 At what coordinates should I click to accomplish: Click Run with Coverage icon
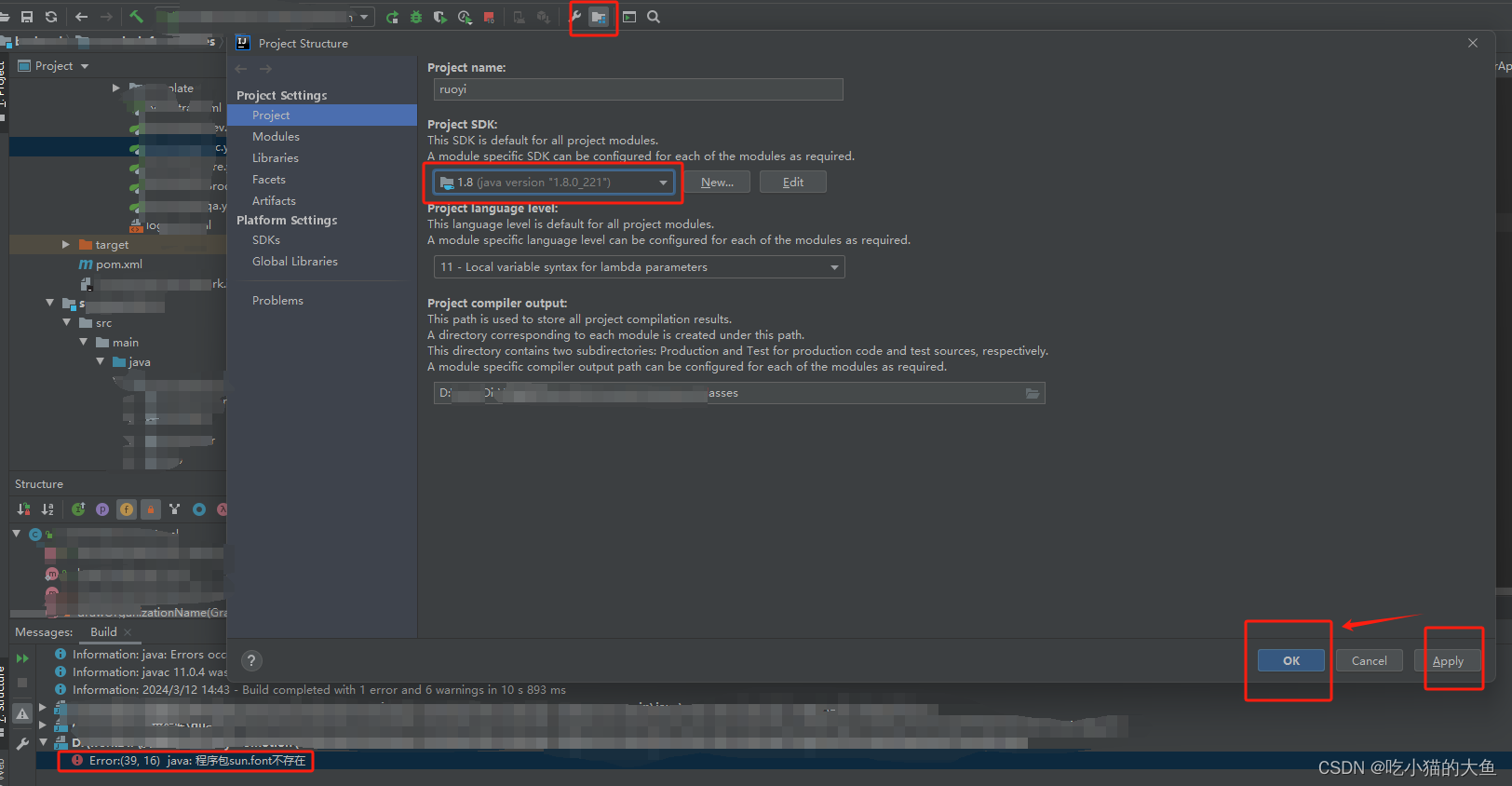tap(439, 17)
